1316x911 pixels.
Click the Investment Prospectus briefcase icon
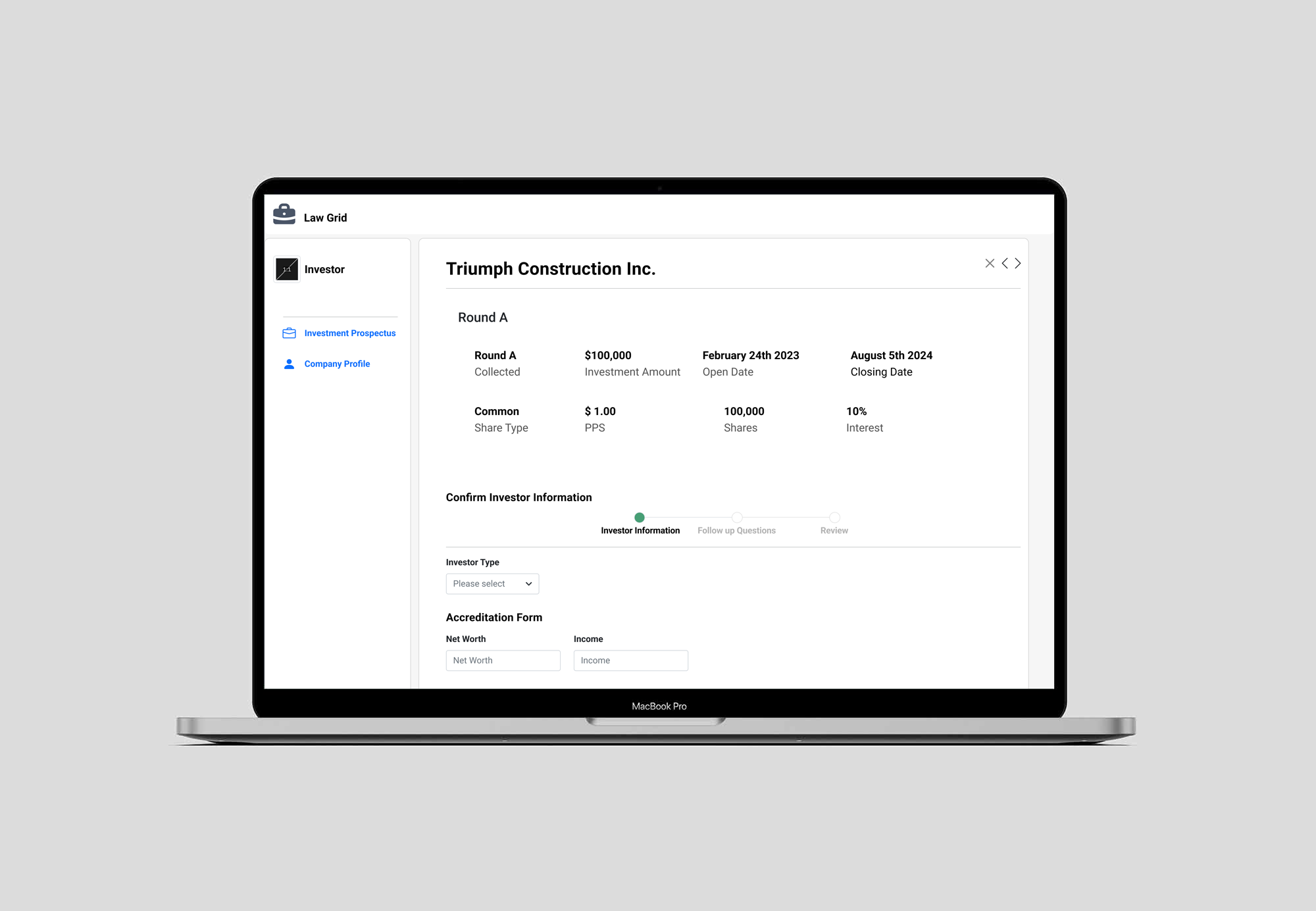click(x=289, y=333)
